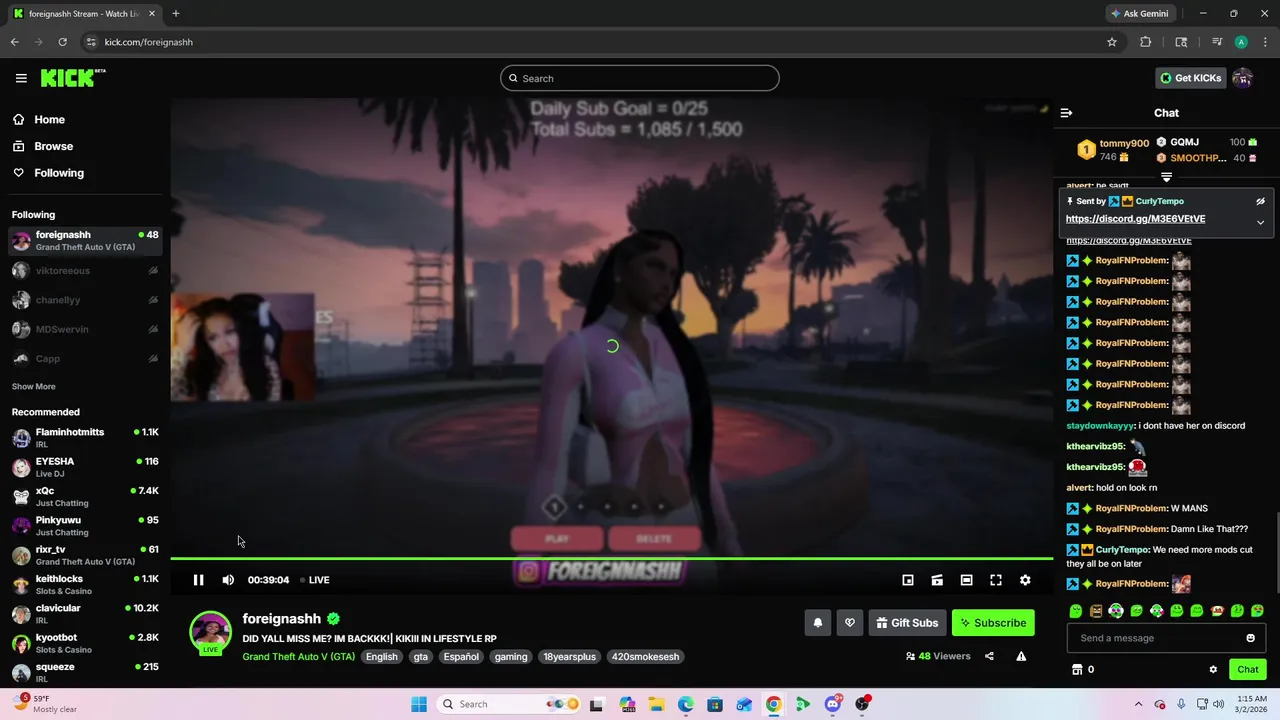The height and width of the screenshot is (720, 1280).
Task: Click the Get KICKs button
Action: point(1190,78)
